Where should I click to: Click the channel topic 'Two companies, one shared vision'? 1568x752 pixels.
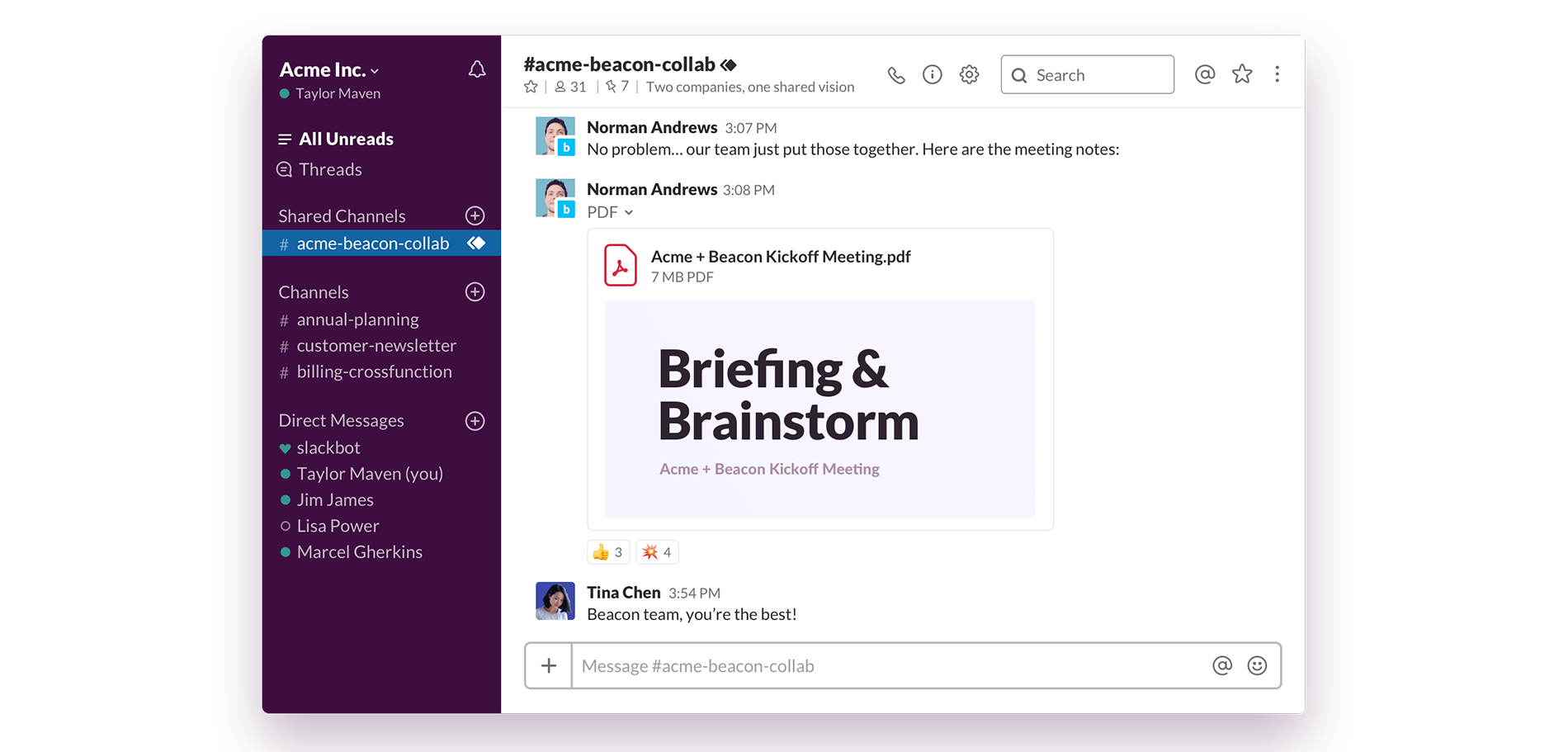point(750,87)
